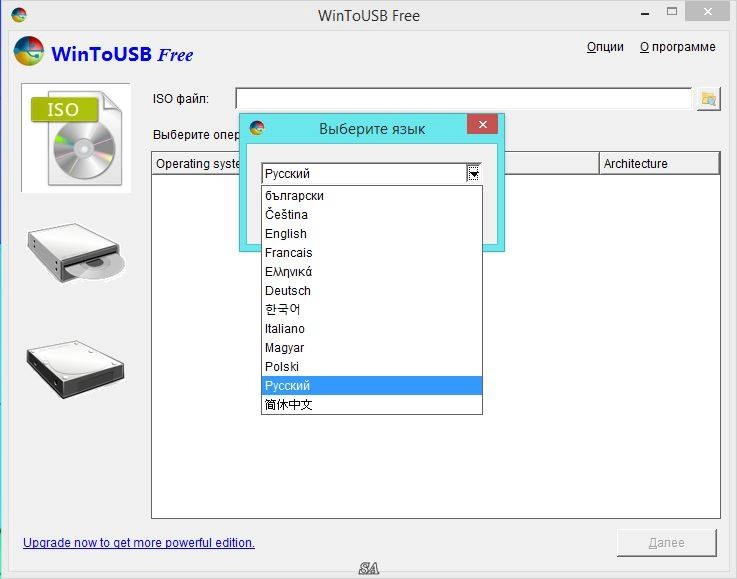Choose 简体中文 from the language list
Image resolution: width=737 pixels, height=579 pixels.
click(372, 404)
